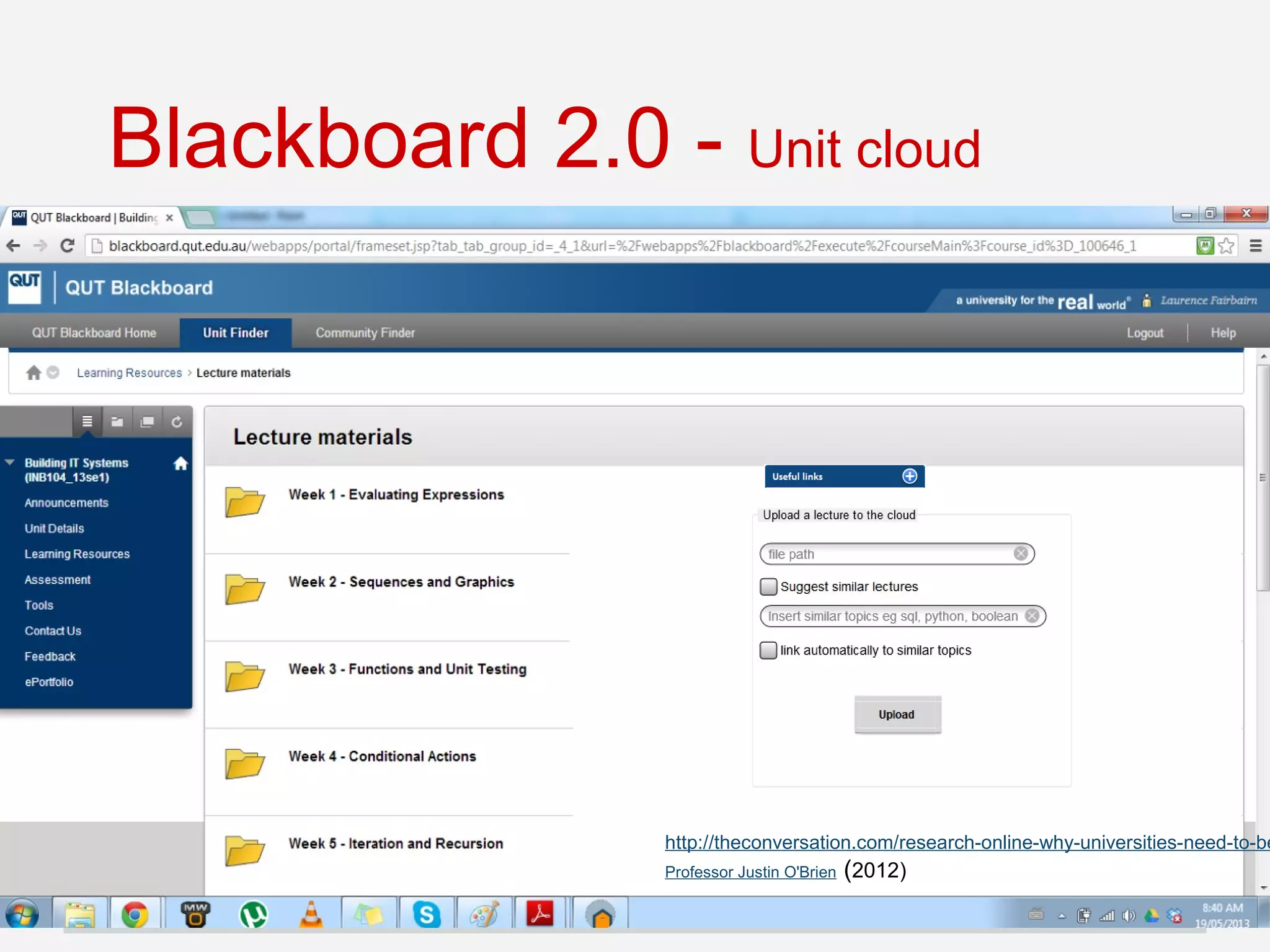Open the Windows Start button

click(22, 915)
